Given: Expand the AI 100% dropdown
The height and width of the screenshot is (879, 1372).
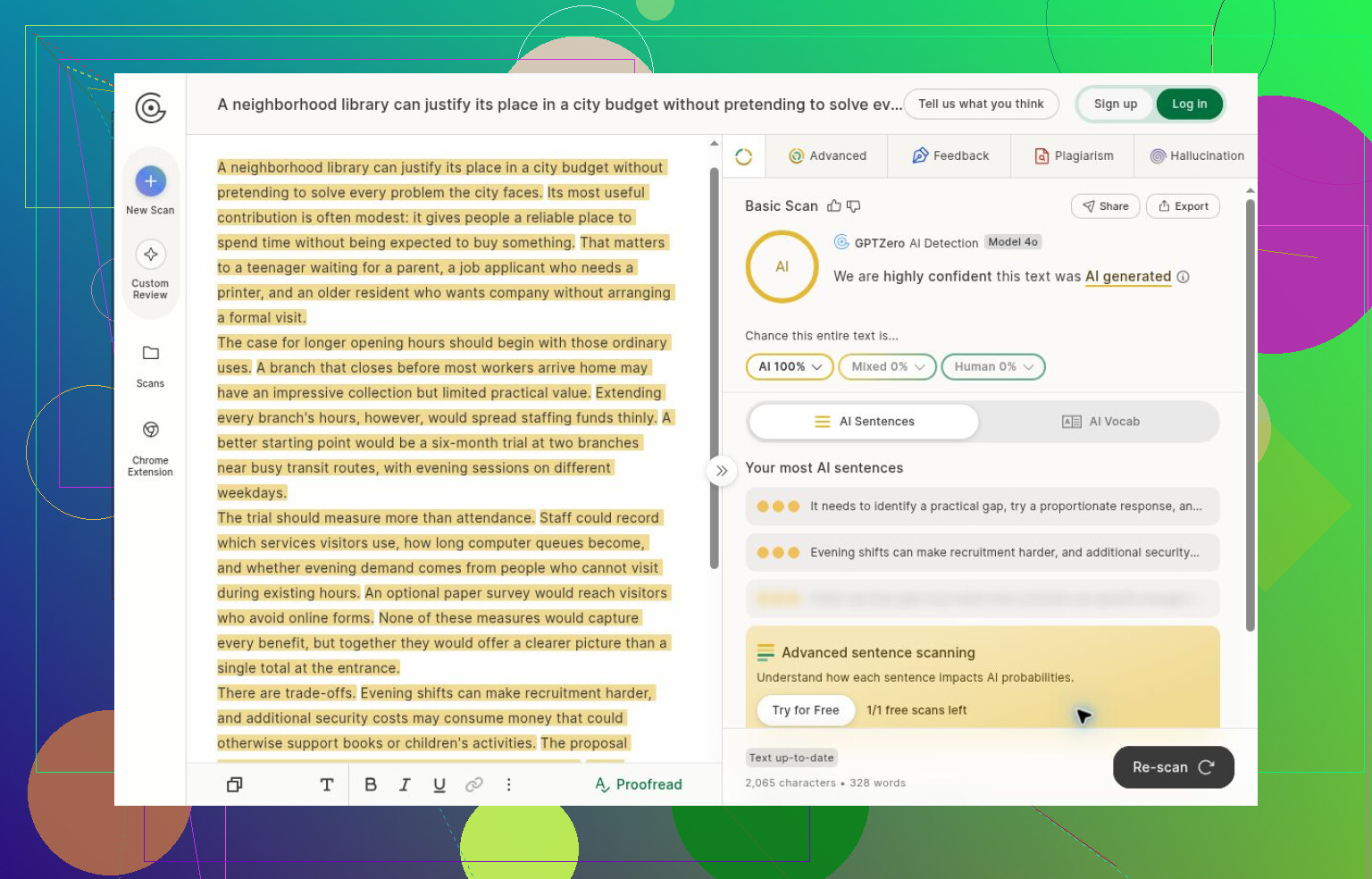Looking at the screenshot, I should (790, 367).
